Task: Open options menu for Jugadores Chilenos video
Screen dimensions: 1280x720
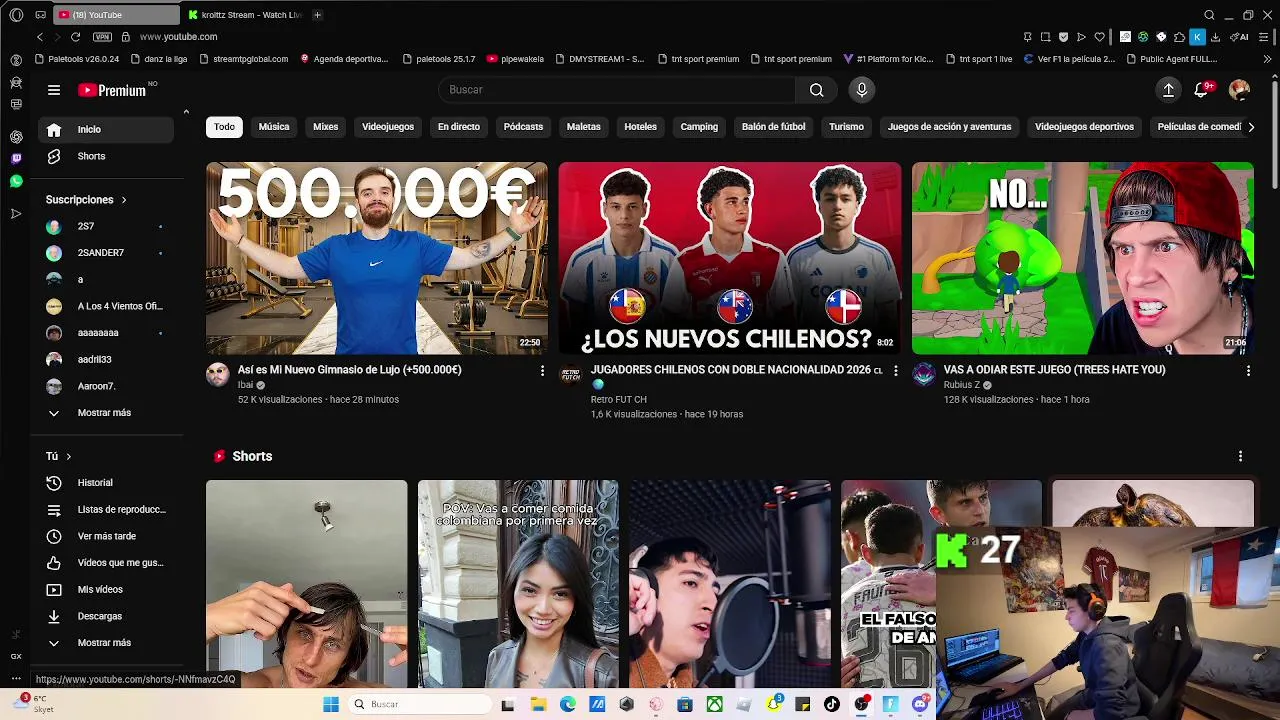Action: (x=895, y=371)
